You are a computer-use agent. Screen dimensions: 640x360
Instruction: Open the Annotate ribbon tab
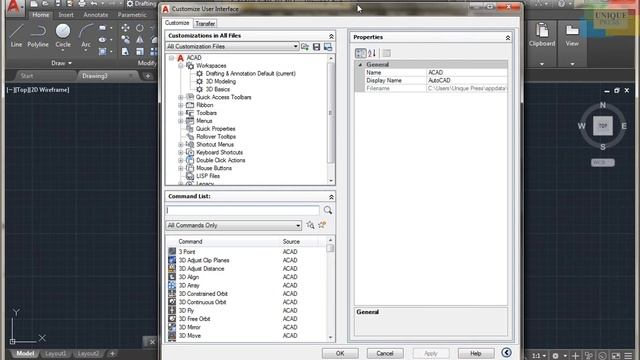(96, 15)
